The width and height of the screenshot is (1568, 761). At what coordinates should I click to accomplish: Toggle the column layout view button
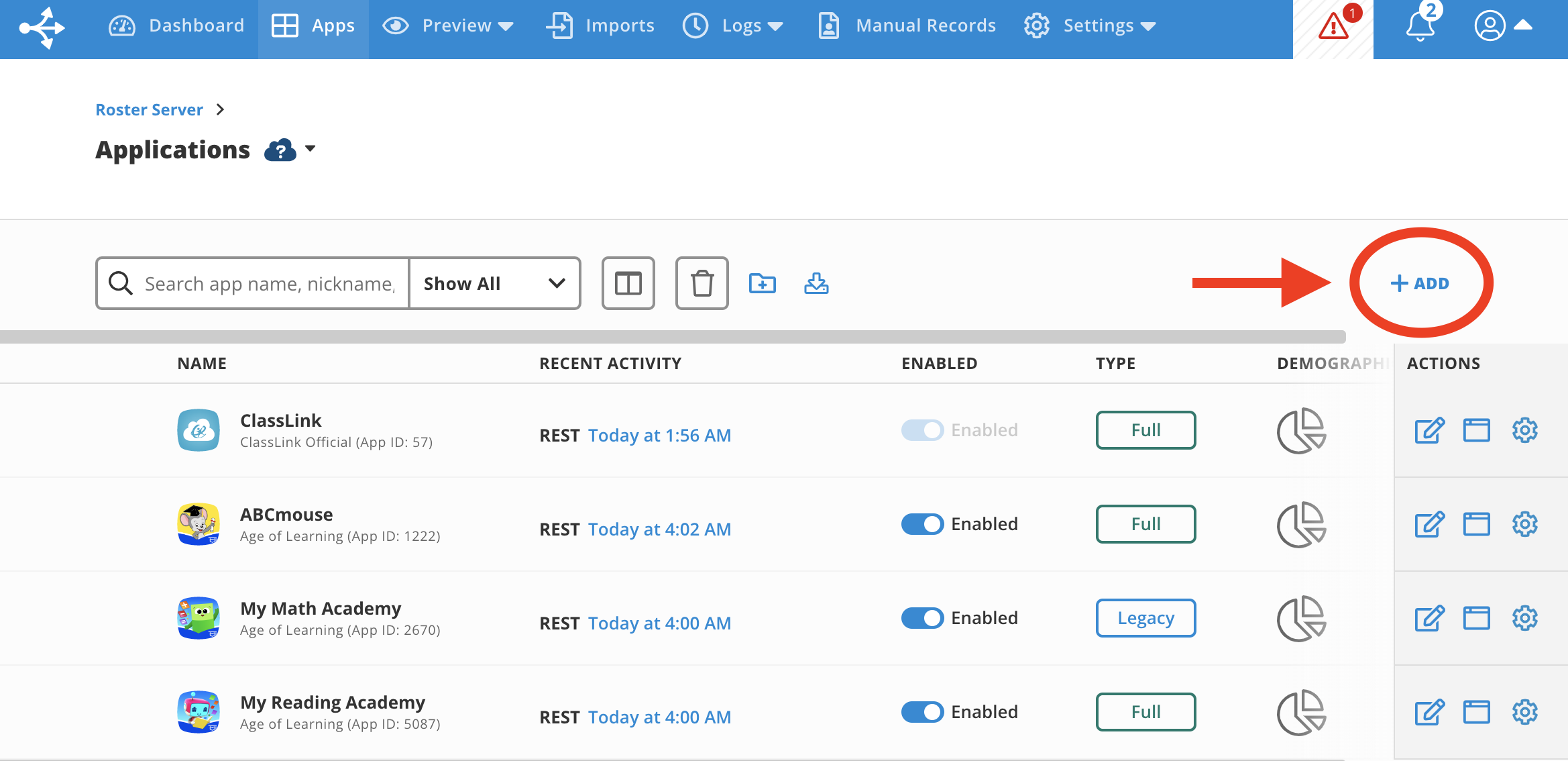(x=628, y=283)
